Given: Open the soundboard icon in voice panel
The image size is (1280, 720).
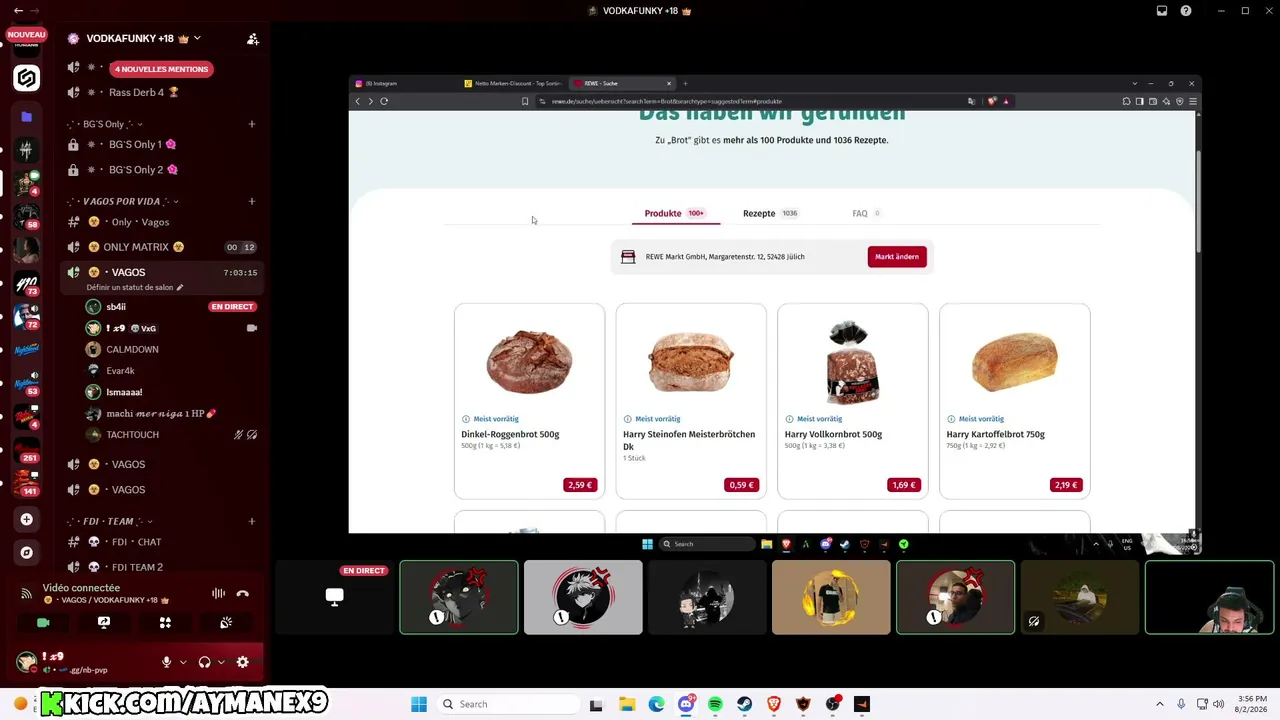Looking at the screenshot, I should coord(226,622).
